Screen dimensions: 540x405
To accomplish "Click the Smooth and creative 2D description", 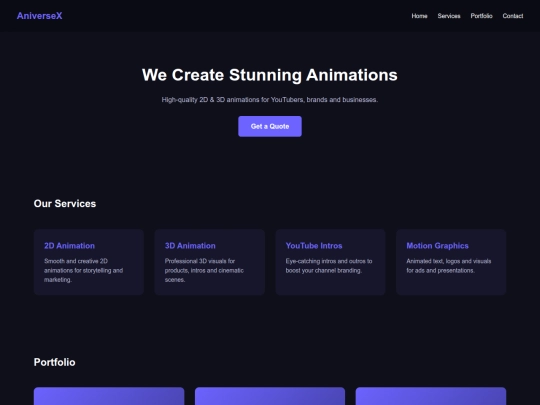I will [83, 270].
